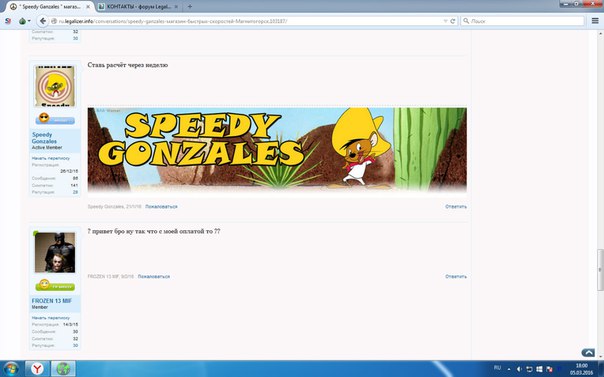Open the Action Center flag icon

pyautogui.click(x=549, y=369)
